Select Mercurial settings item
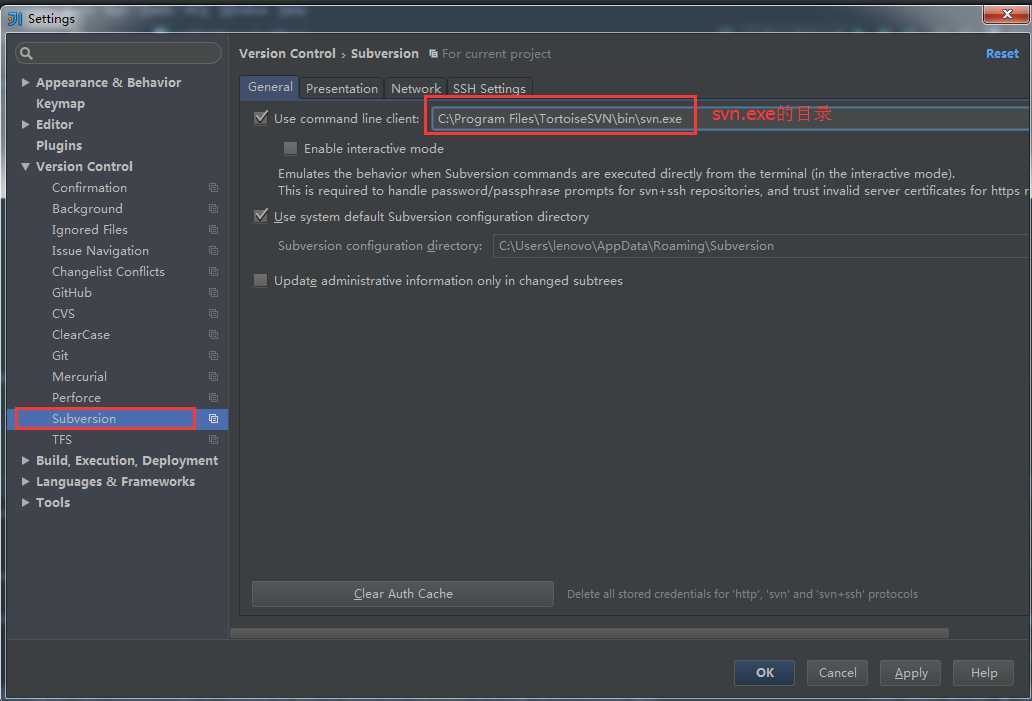 pos(80,376)
